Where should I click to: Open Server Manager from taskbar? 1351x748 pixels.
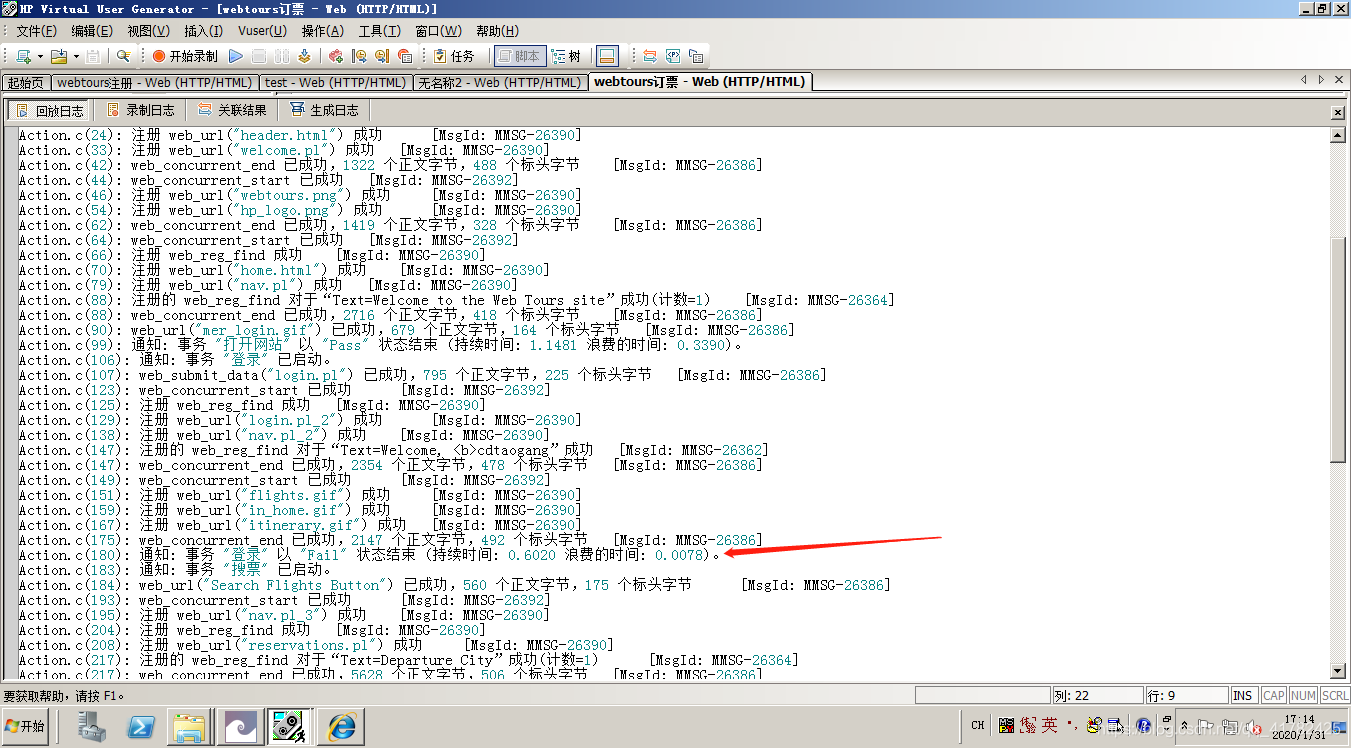[x=93, y=726]
